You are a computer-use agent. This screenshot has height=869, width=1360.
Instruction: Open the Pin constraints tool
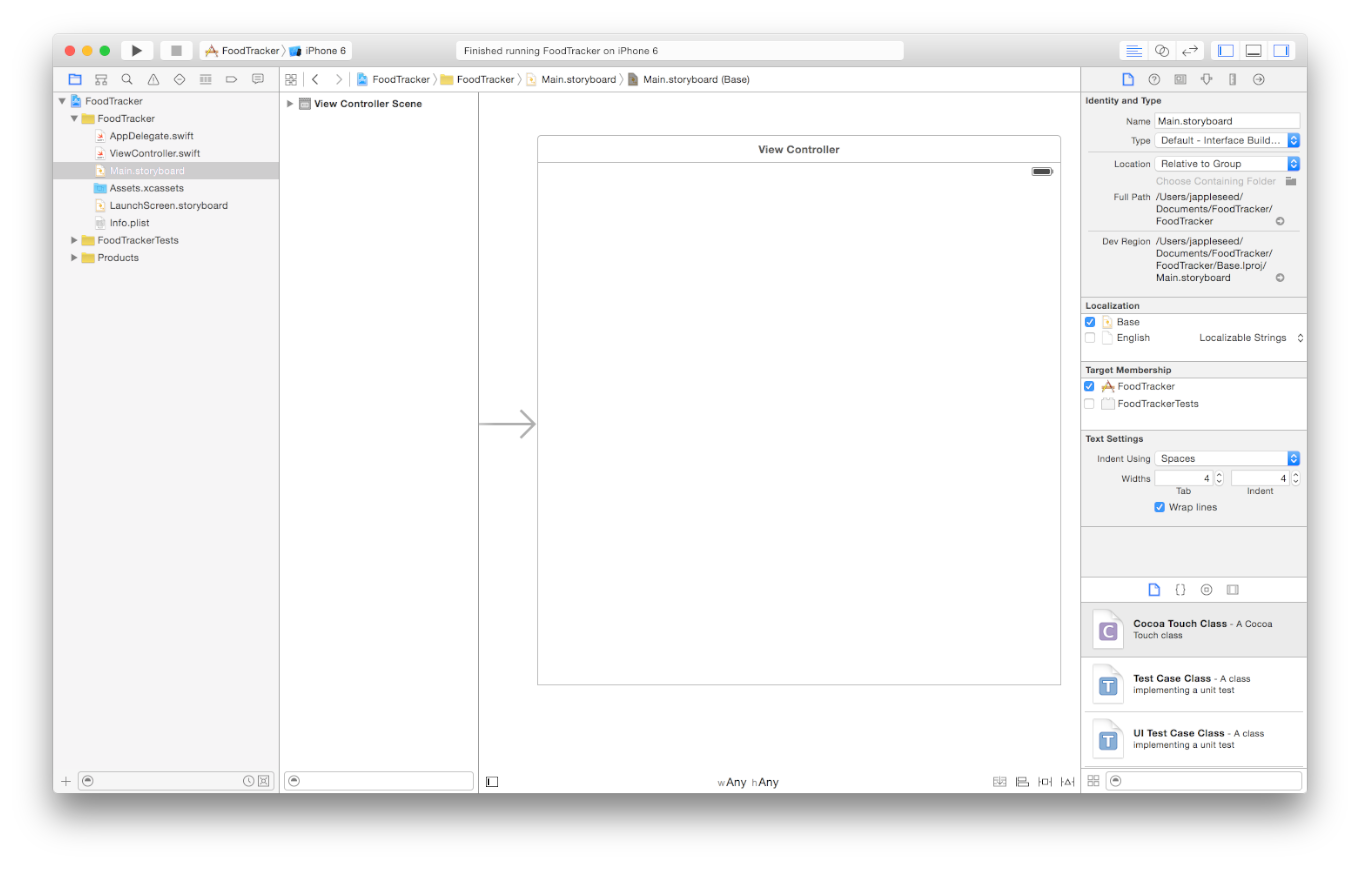point(1045,782)
